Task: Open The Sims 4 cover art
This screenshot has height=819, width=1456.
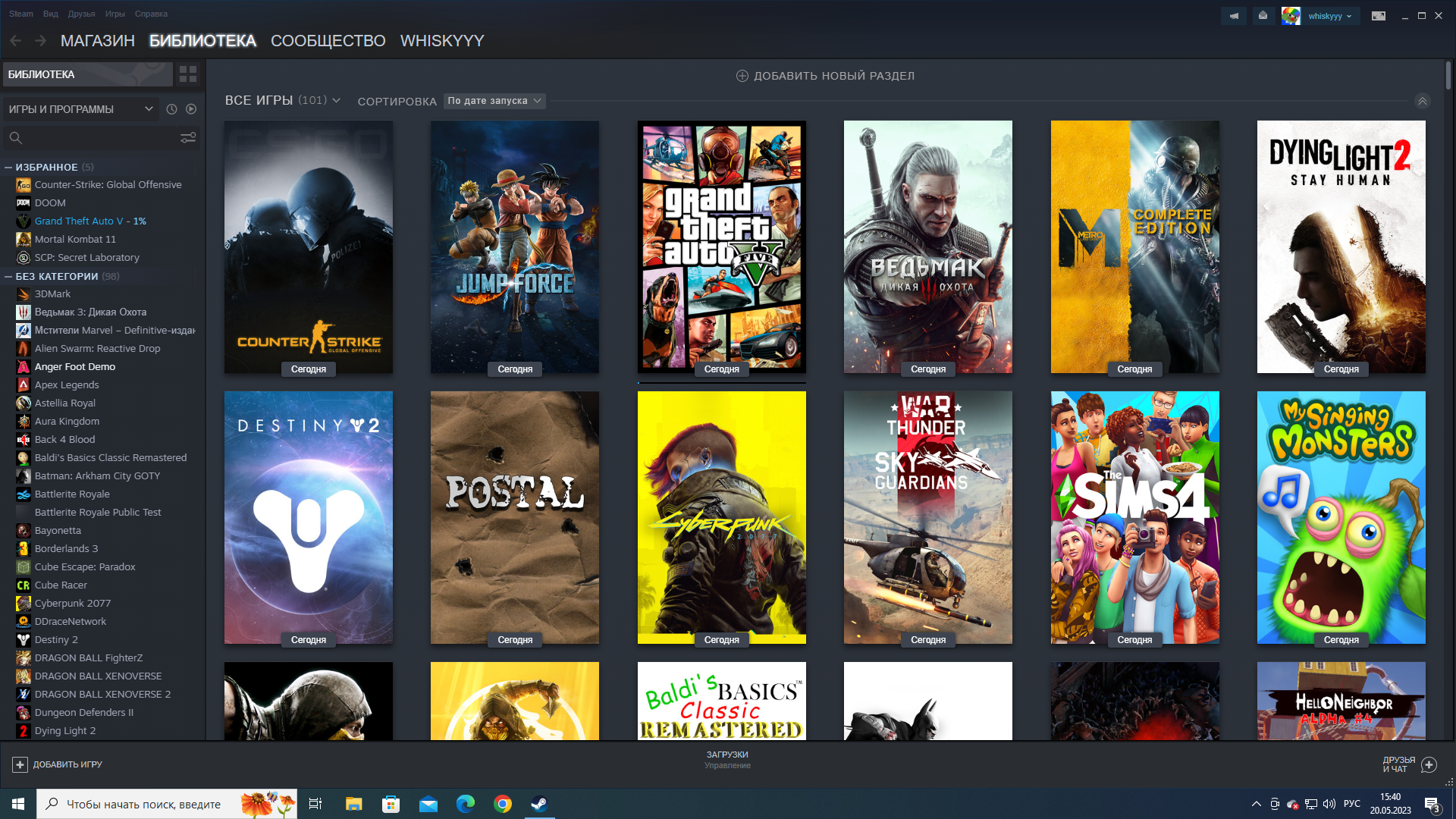Action: 1135,517
